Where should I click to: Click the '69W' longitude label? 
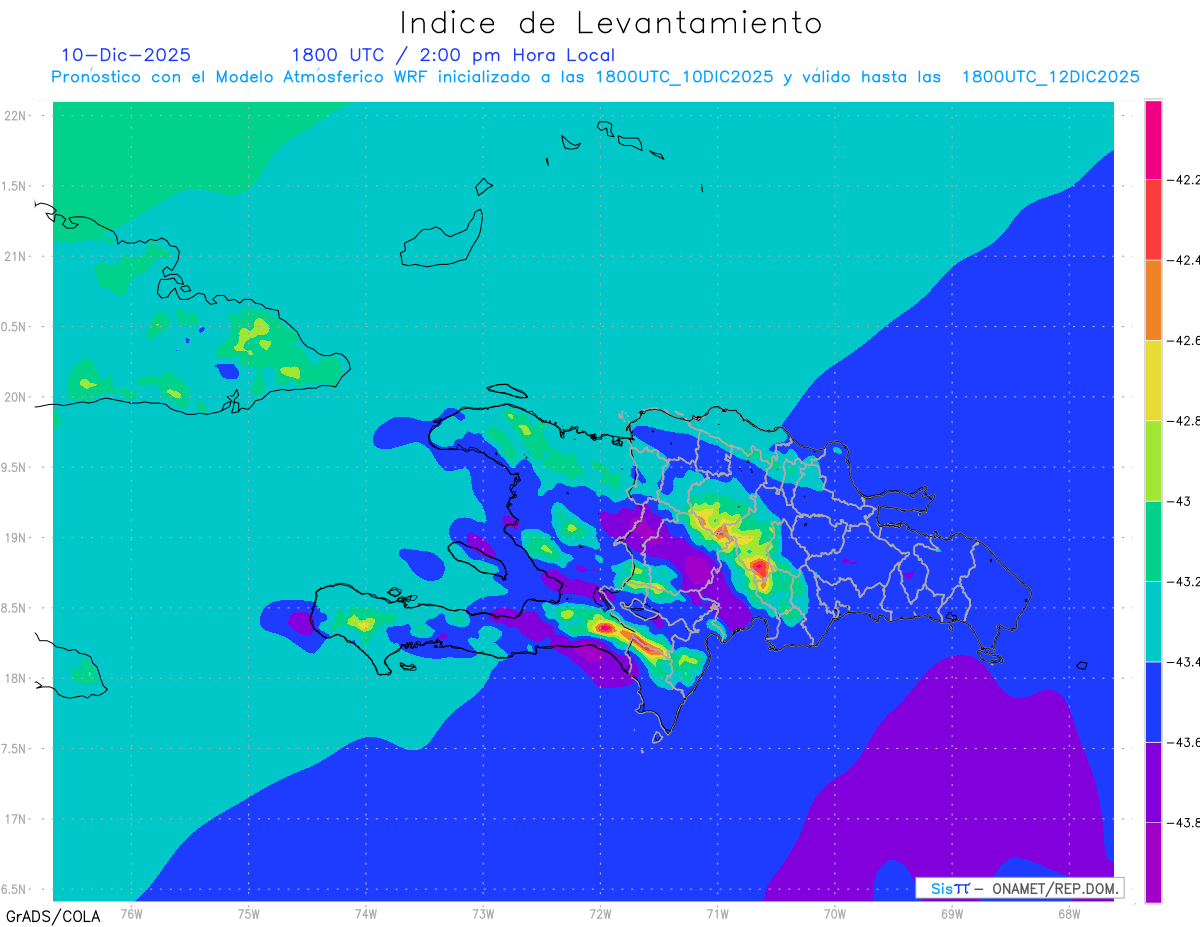point(952,913)
